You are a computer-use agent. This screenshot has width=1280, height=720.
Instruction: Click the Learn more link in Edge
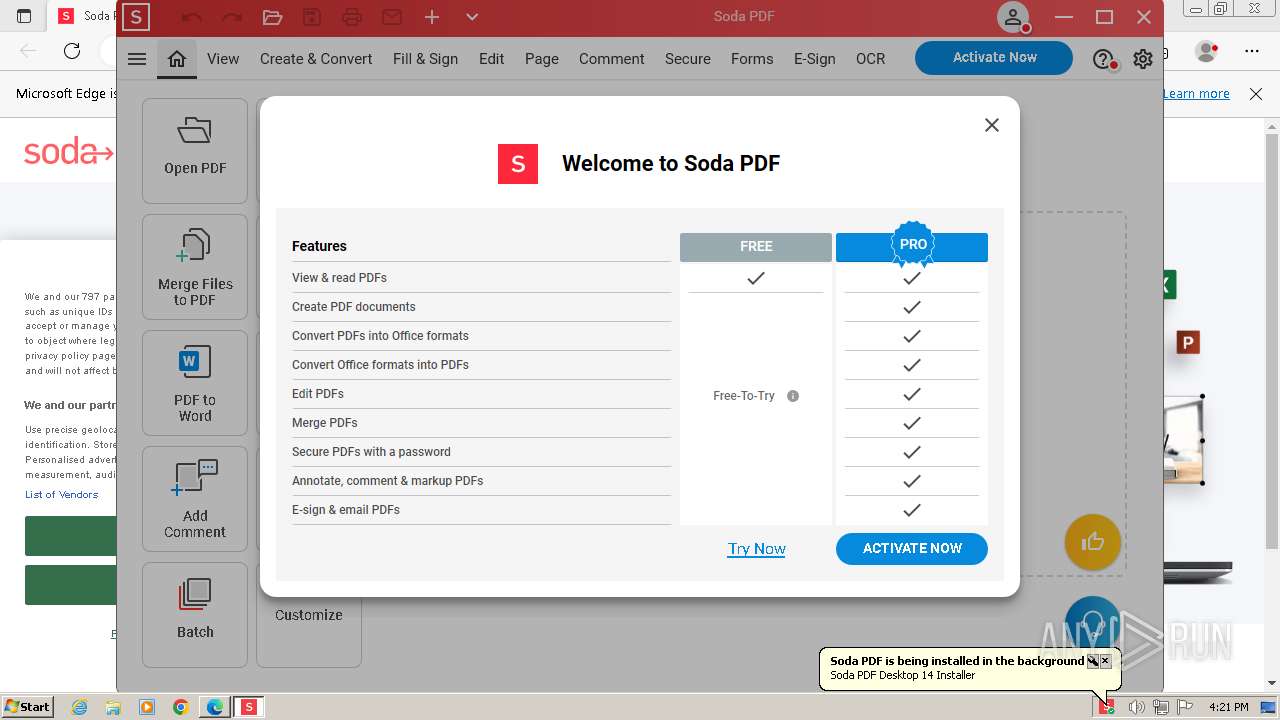[1196, 93]
